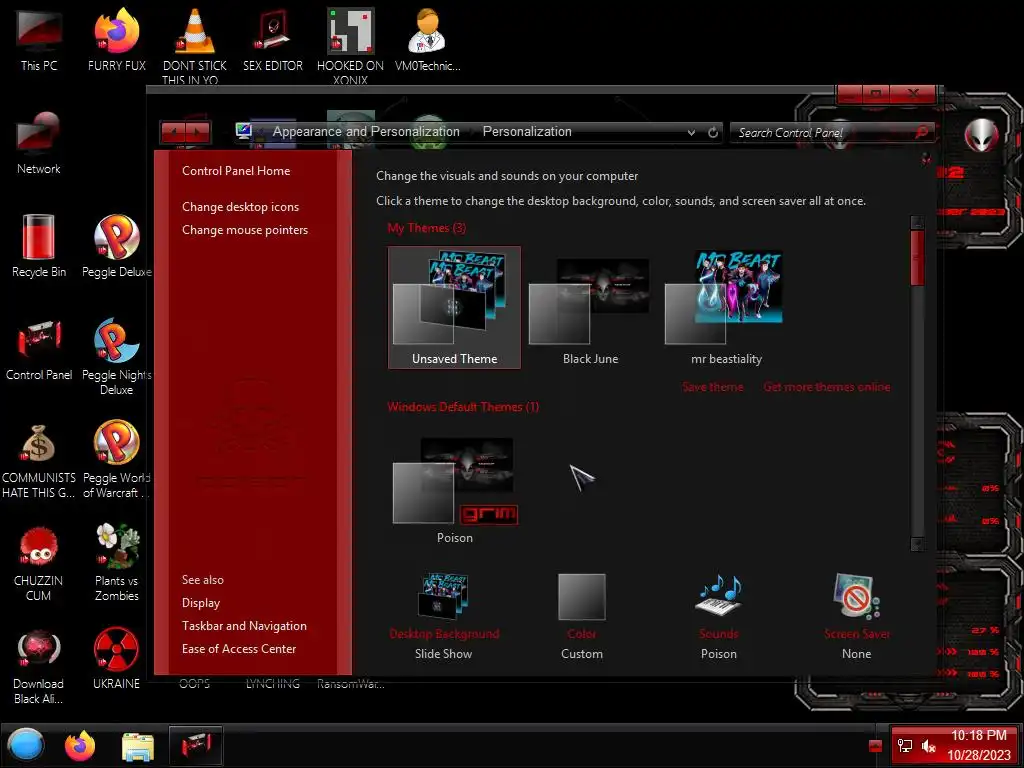Click the muted volume tray icon
The width and height of the screenshot is (1024, 768).
click(928, 746)
